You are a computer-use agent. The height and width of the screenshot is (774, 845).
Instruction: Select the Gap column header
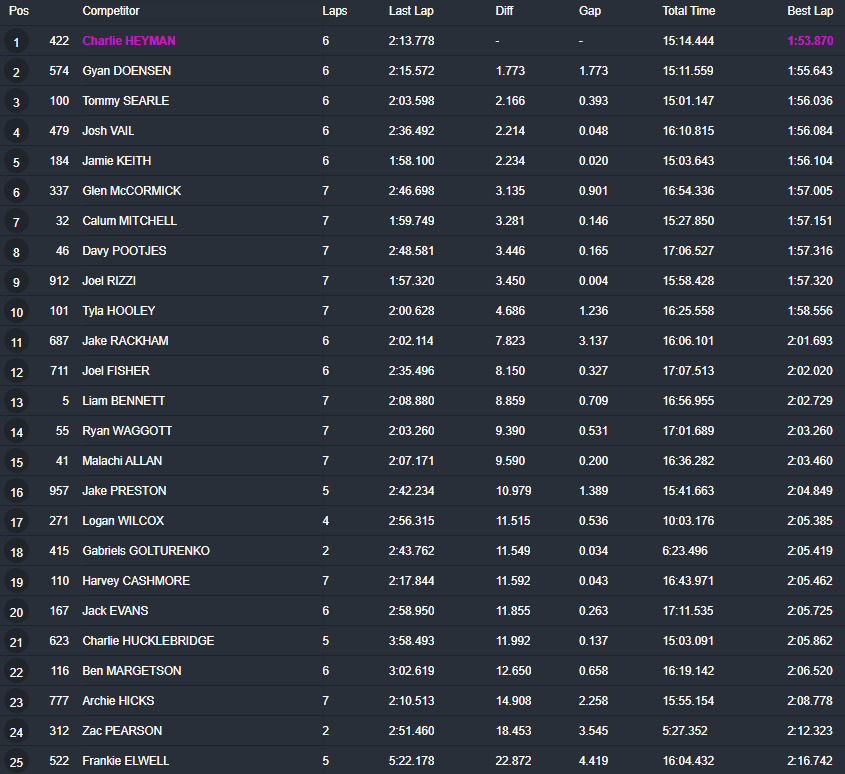click(x=590, y=11)
